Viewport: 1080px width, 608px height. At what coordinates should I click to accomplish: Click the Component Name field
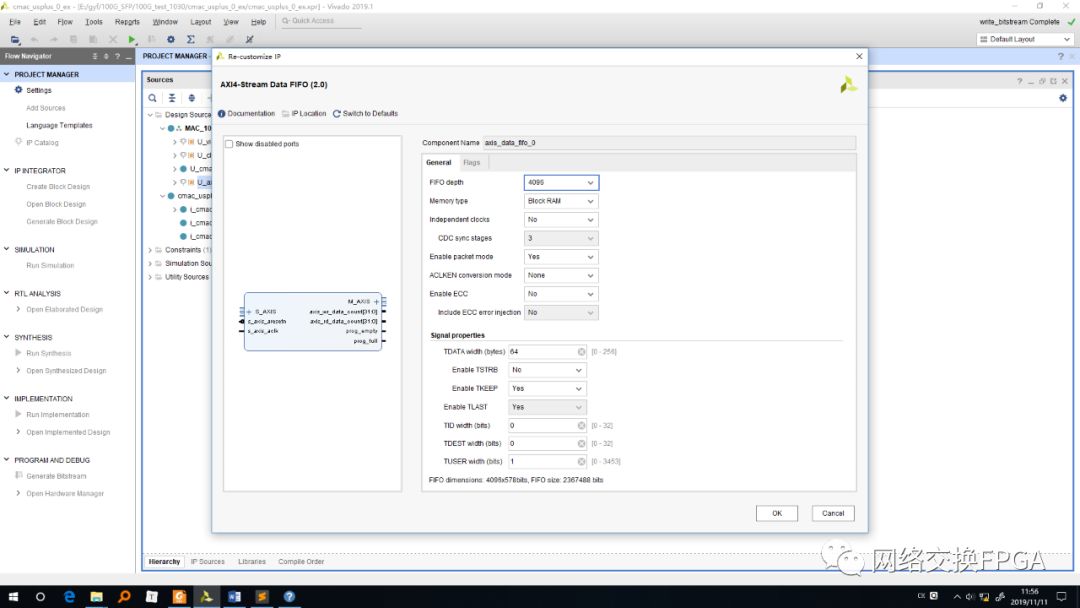tap(669, 143)
